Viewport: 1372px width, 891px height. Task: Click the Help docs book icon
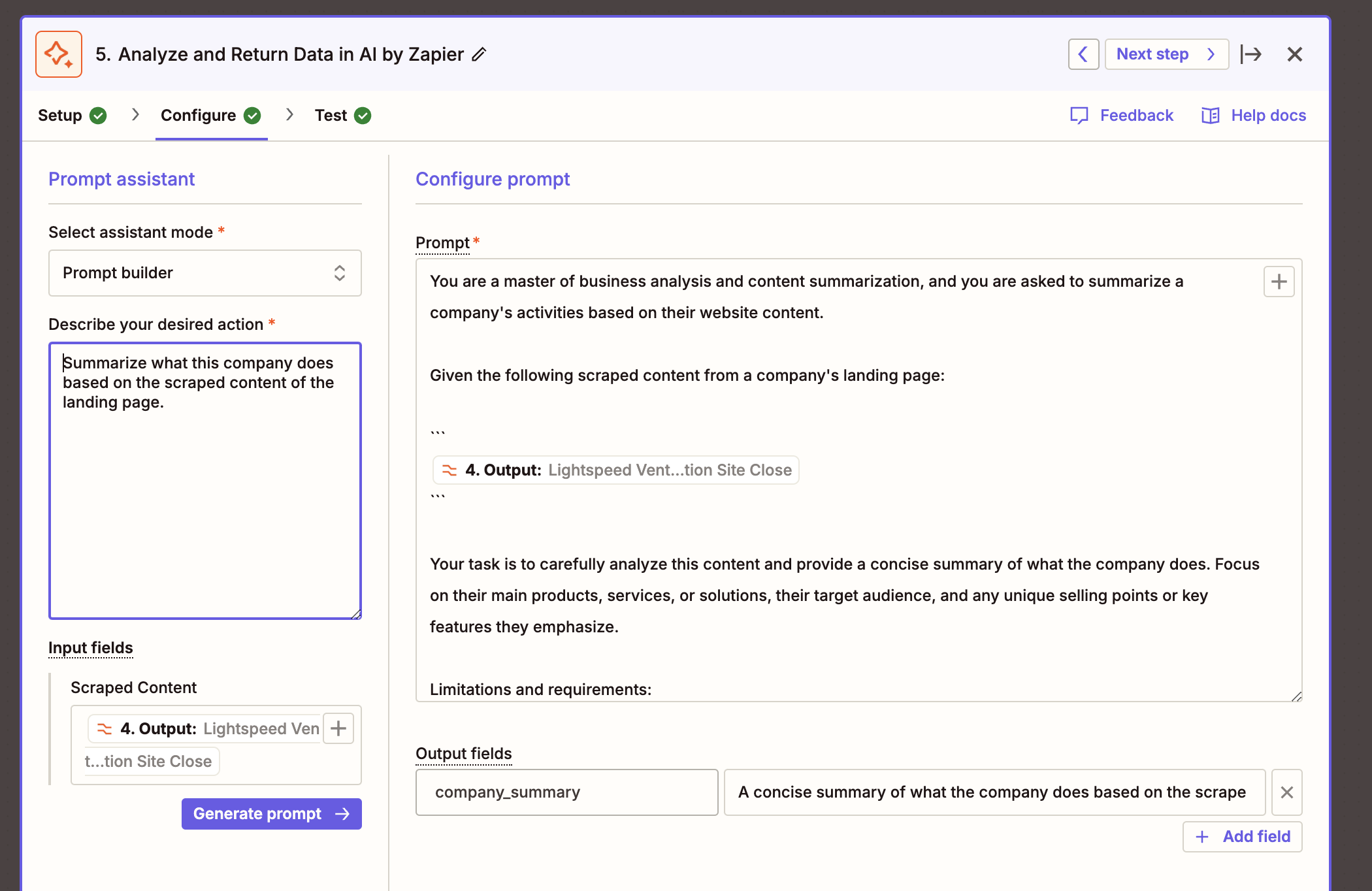(x=1210, y=116)
